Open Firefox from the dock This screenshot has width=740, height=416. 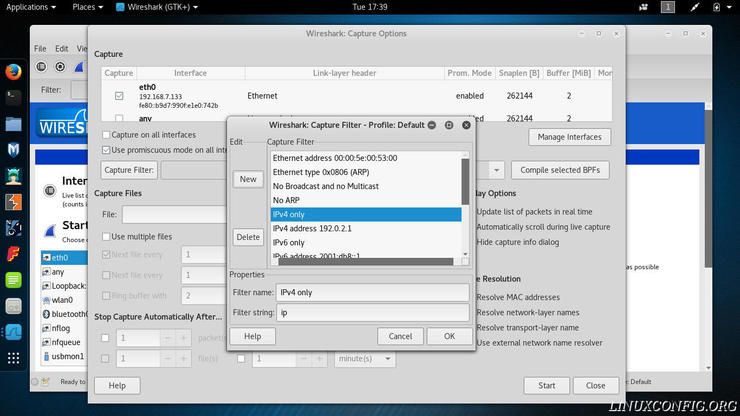13,72
